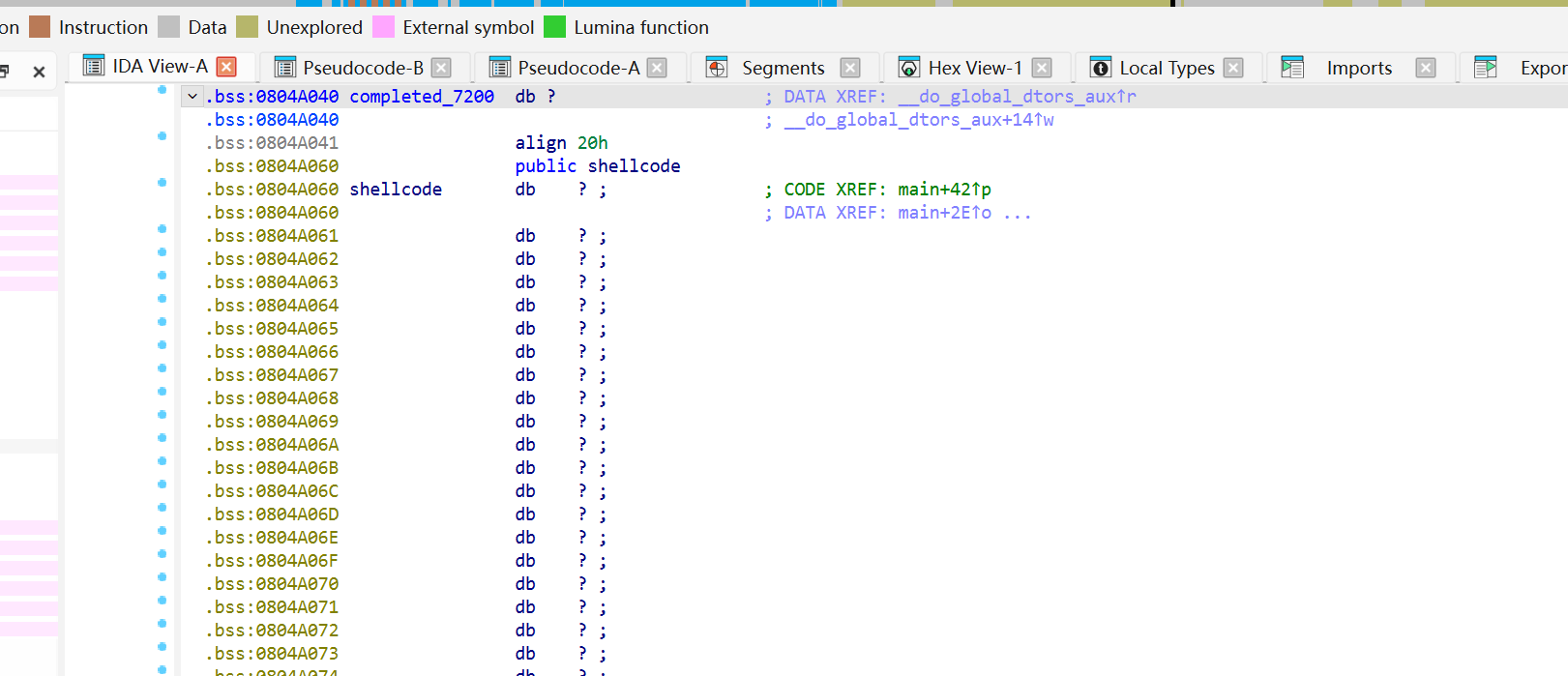
Task: Close the Pseudocode-A tab
Action: pos(657,68)
